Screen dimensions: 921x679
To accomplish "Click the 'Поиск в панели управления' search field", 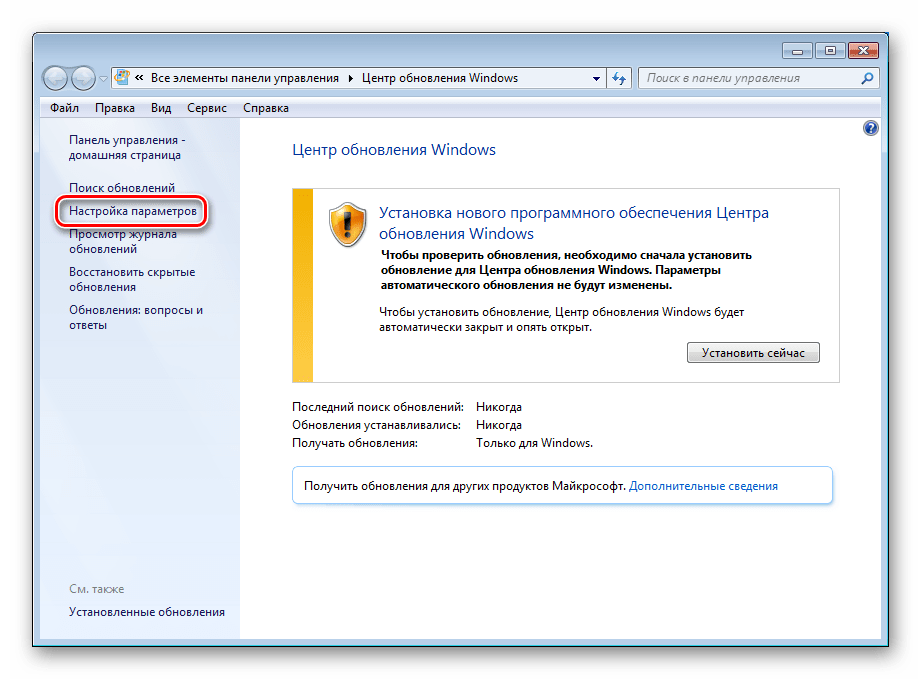I will pos(750,78).
